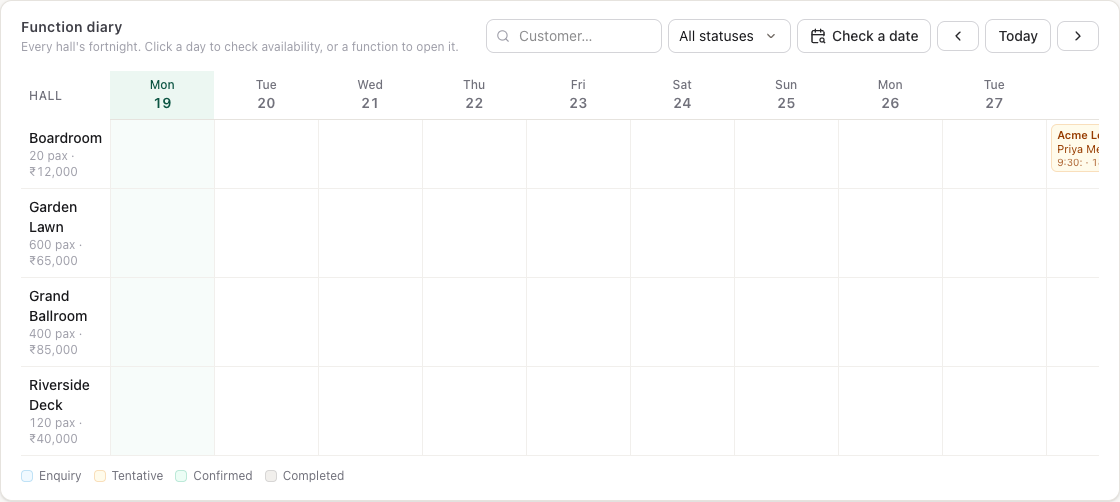Click the 120 pax ₹40,000 details
Viewport: 1120px width, 502px height.
click(56, 431)
